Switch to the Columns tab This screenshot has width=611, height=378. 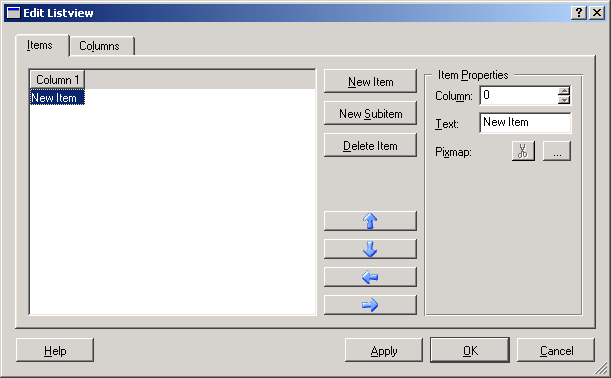(99, 46)
